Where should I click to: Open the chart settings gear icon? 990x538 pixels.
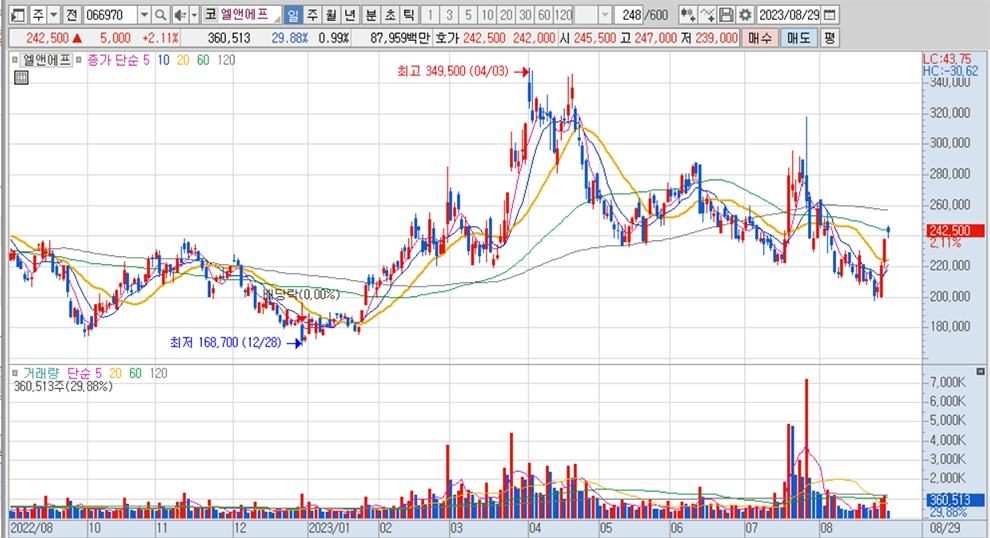pos(744,15)
